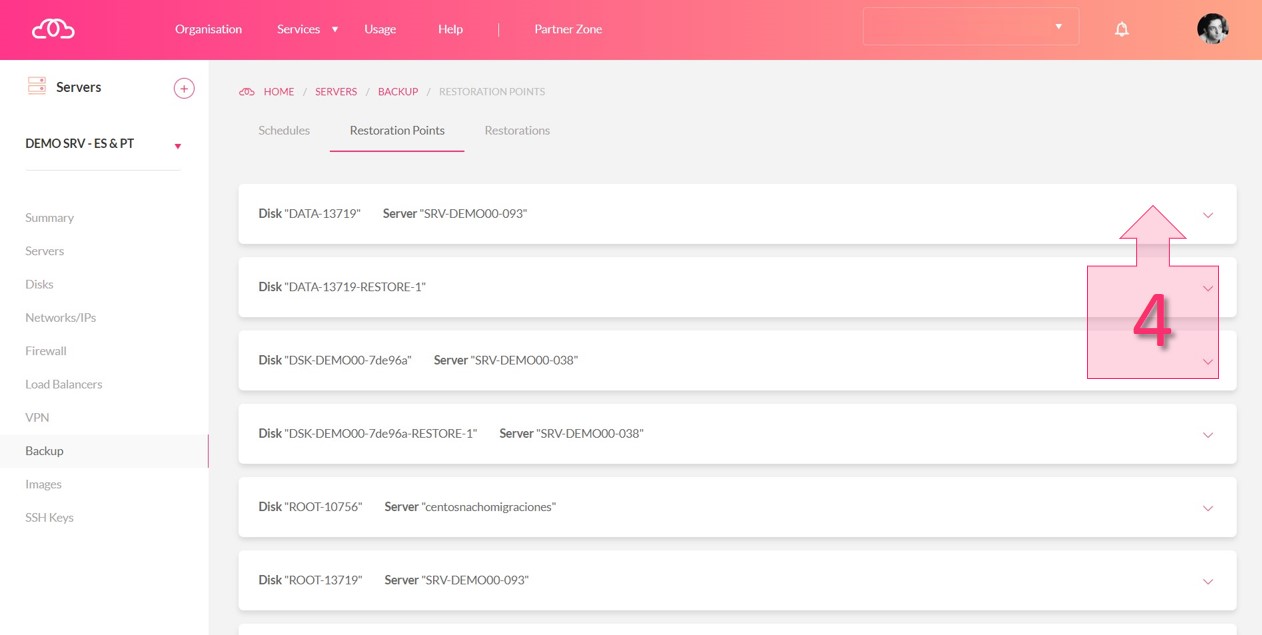Expand the DSK-DEMO00-7de96a-RESTORE-1 disk row
The width and height of the screenshot is (1262, 635).
tap(1207, 435)
